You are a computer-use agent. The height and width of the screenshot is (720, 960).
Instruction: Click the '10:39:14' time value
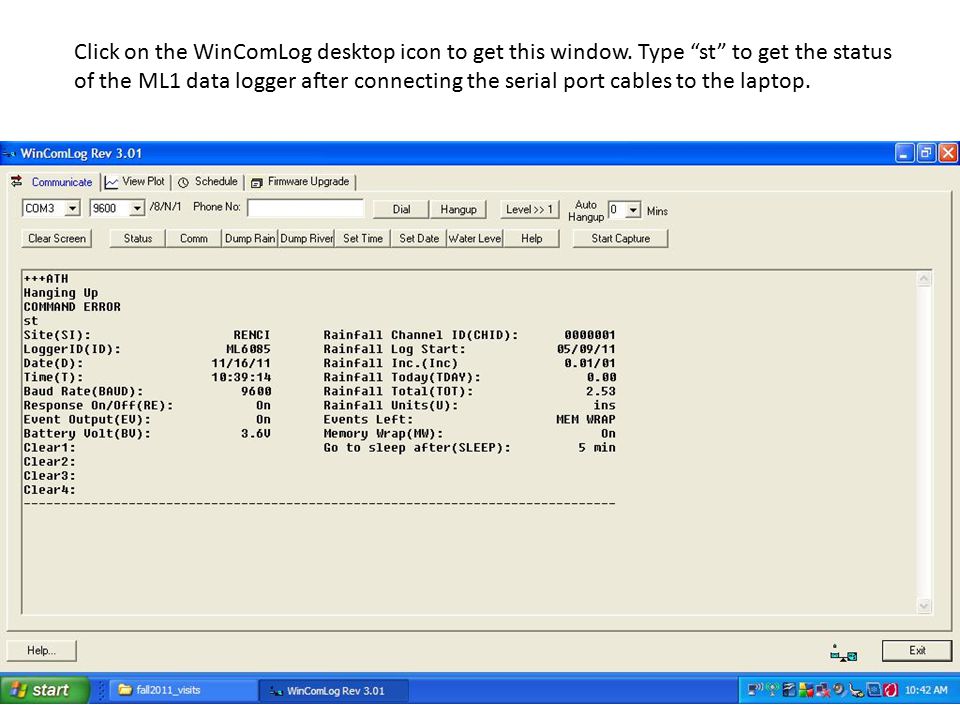[241, 377]
